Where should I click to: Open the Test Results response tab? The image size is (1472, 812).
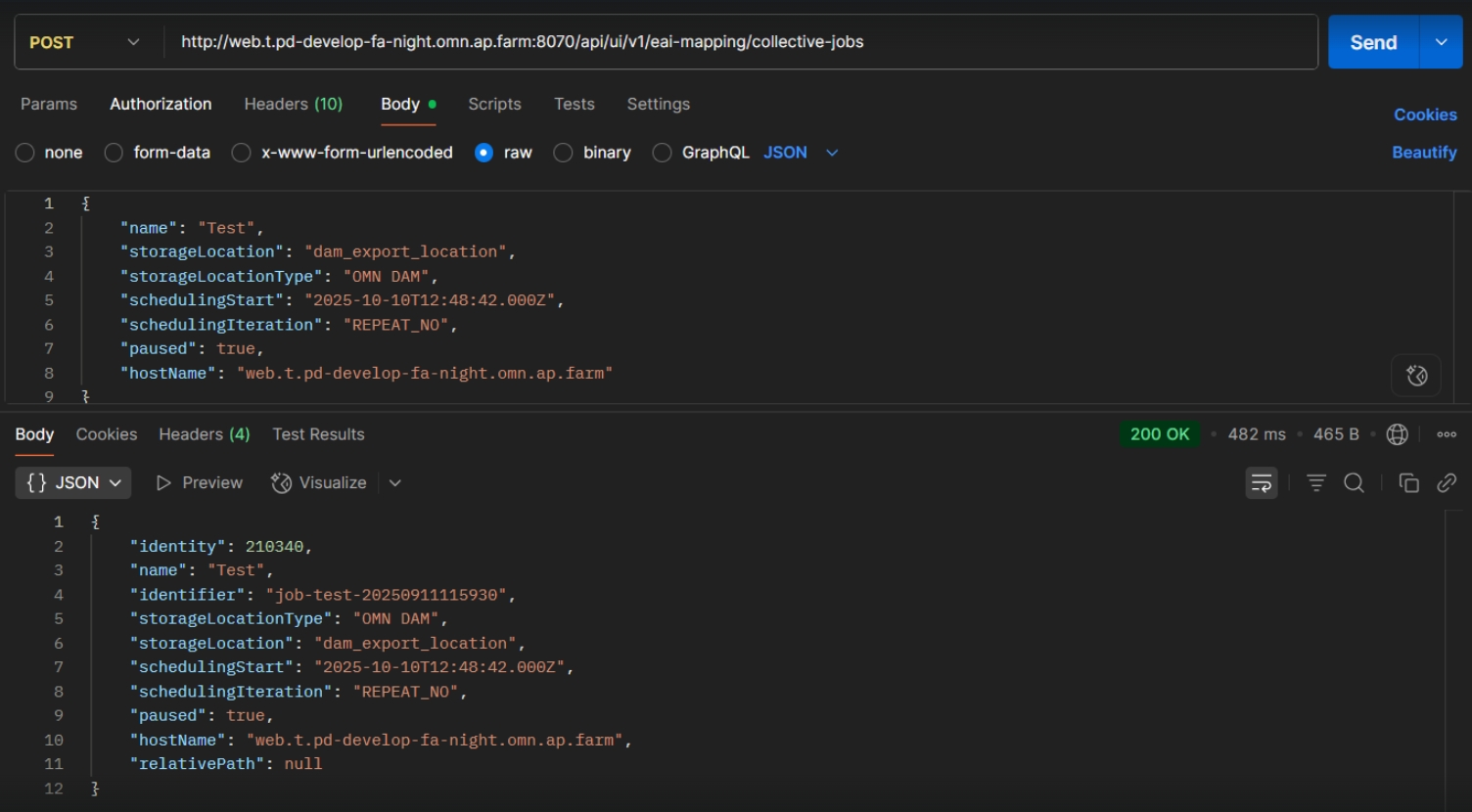(x=318, y=434)
